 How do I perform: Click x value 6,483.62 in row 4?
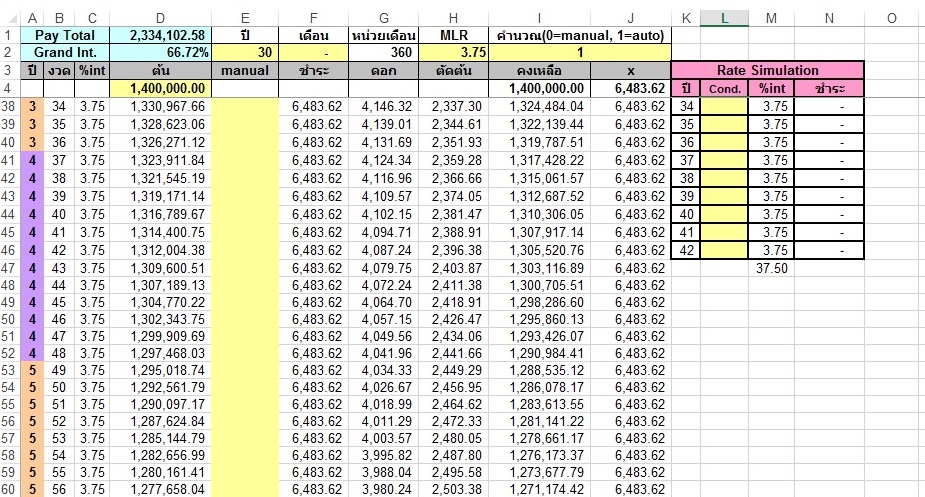[631, 89]
